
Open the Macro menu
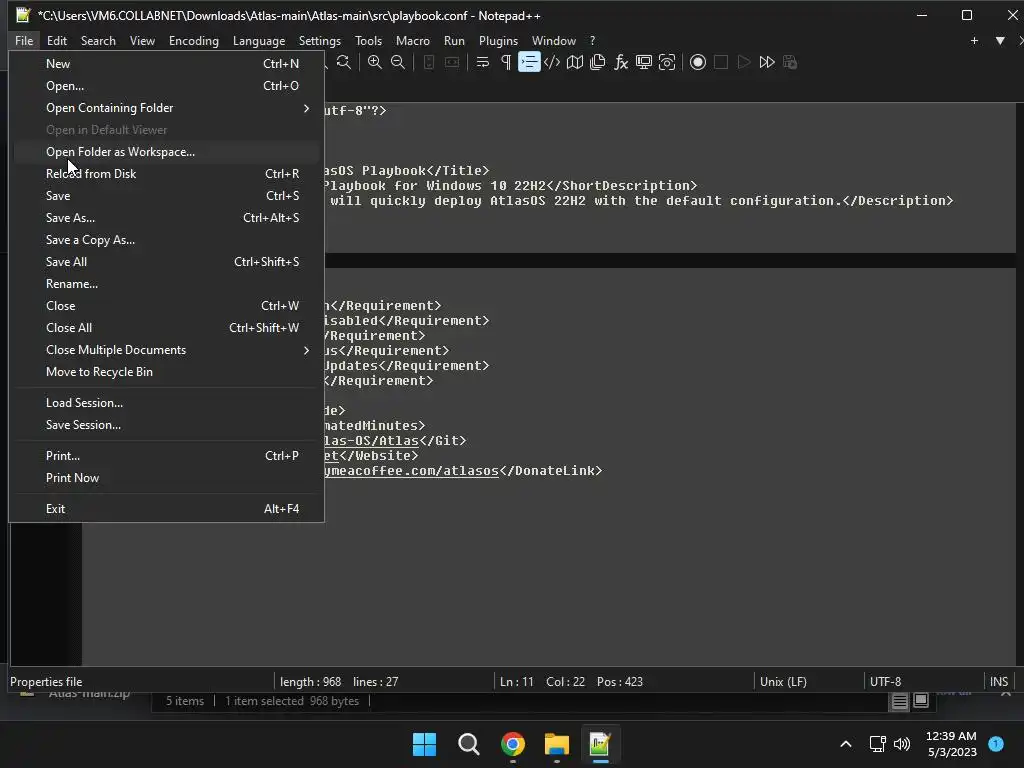[x=413, y=40]
